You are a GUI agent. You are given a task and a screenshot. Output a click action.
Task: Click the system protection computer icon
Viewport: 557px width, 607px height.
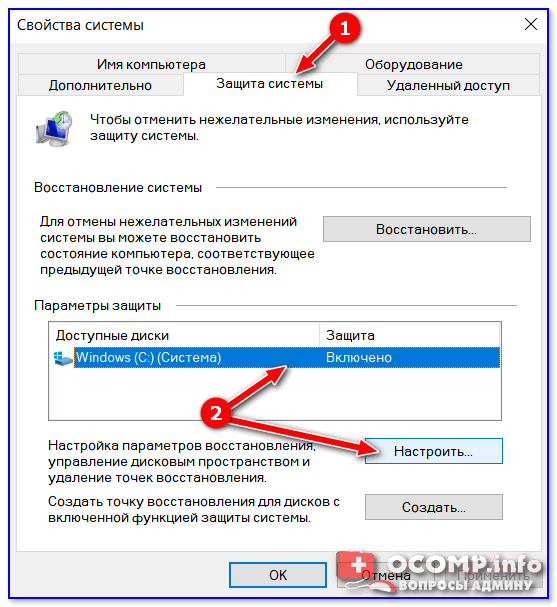[x=54, y=129]
